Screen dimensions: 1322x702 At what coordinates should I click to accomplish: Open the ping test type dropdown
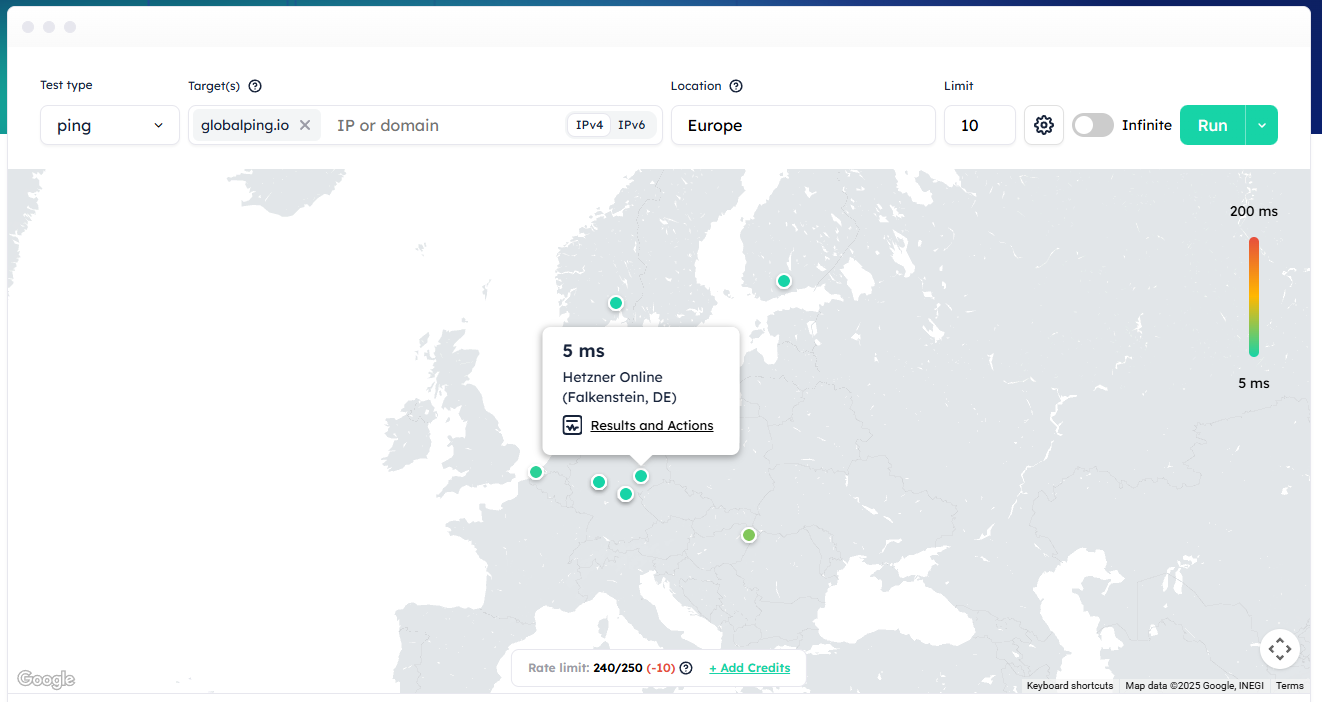tap(110, 125)
